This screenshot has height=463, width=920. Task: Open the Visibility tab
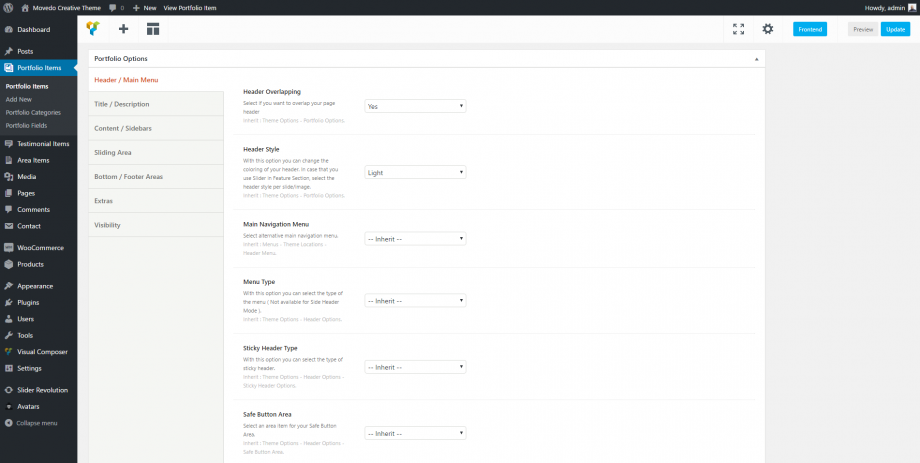pyautogui.click(x=107, y=225)
